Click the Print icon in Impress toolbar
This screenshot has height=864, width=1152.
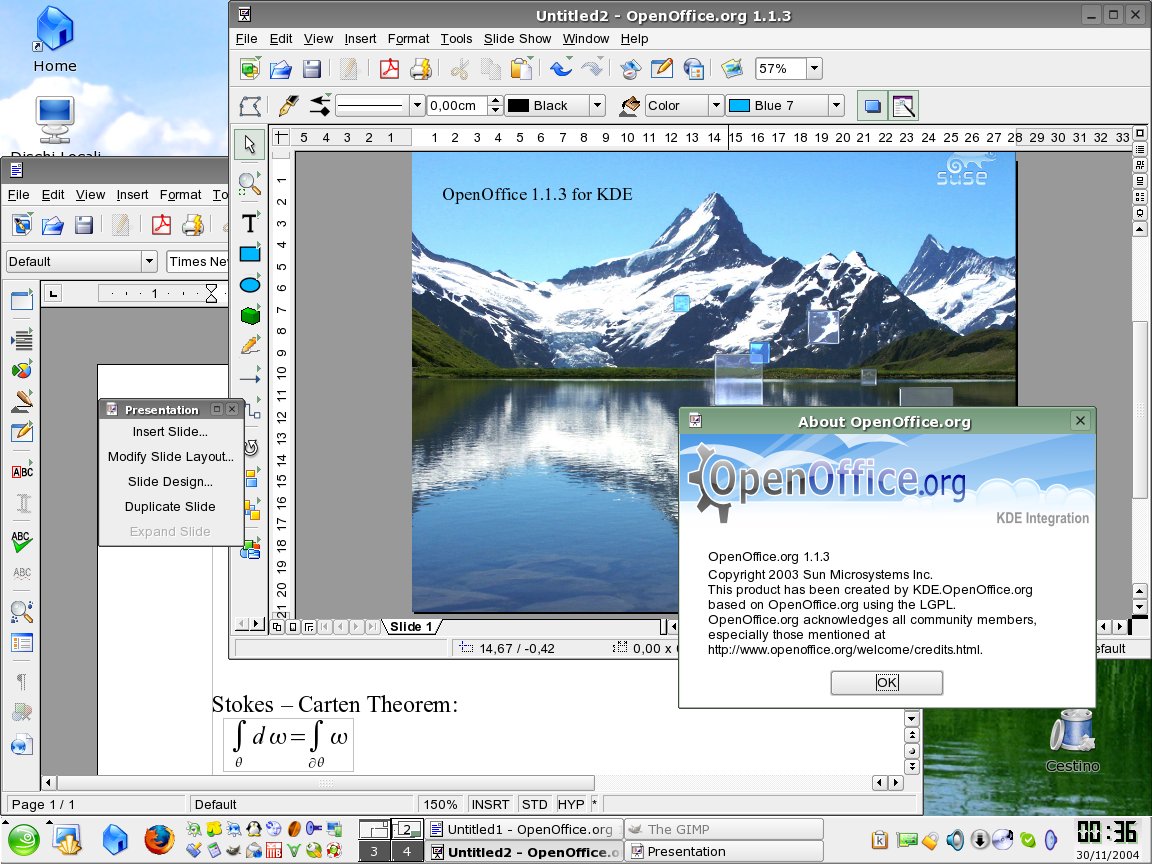(420, 69)
